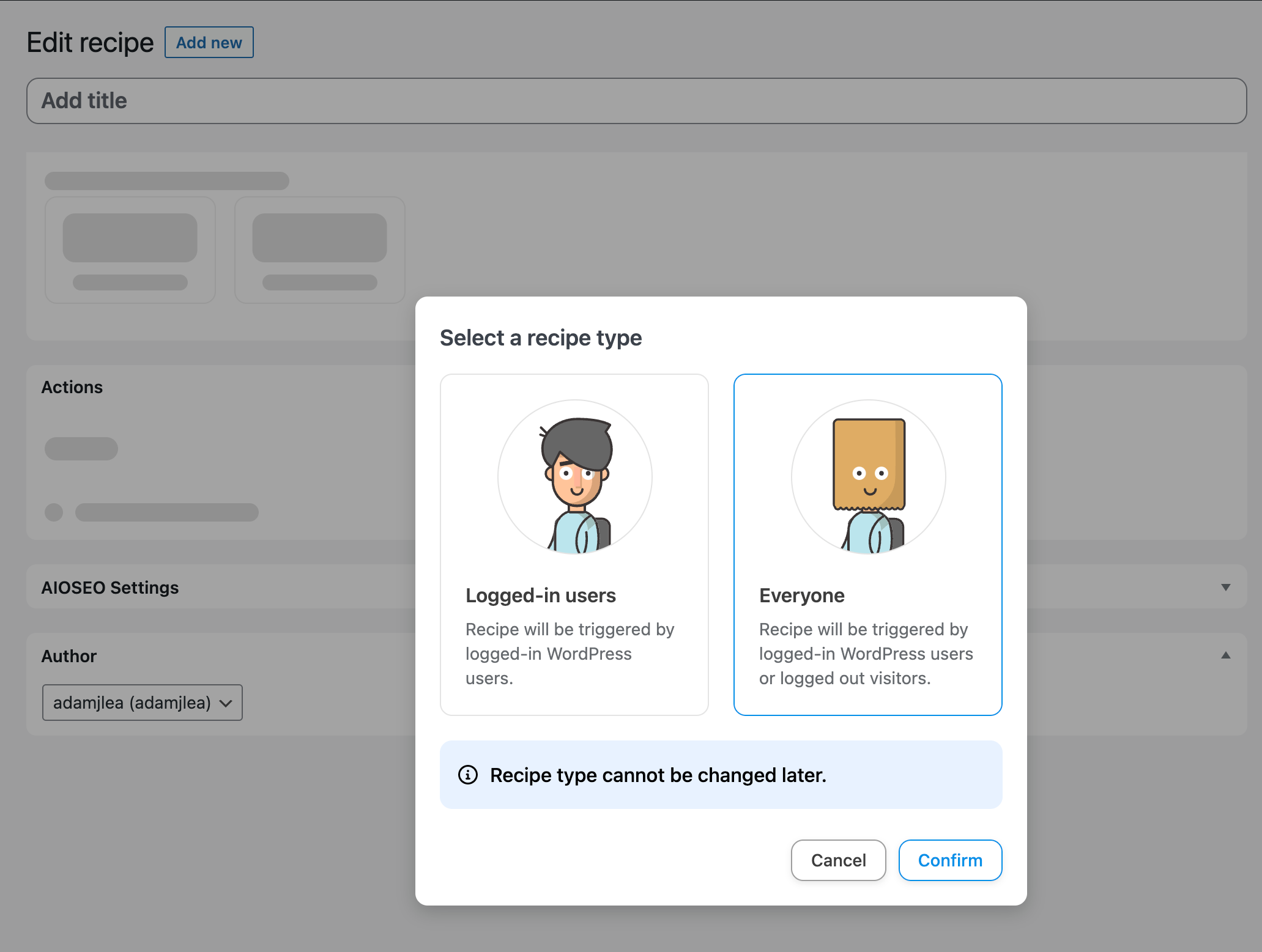Click the Recipe type cannot be changed notice
The image size is (1262, 952).
[721, 775]
